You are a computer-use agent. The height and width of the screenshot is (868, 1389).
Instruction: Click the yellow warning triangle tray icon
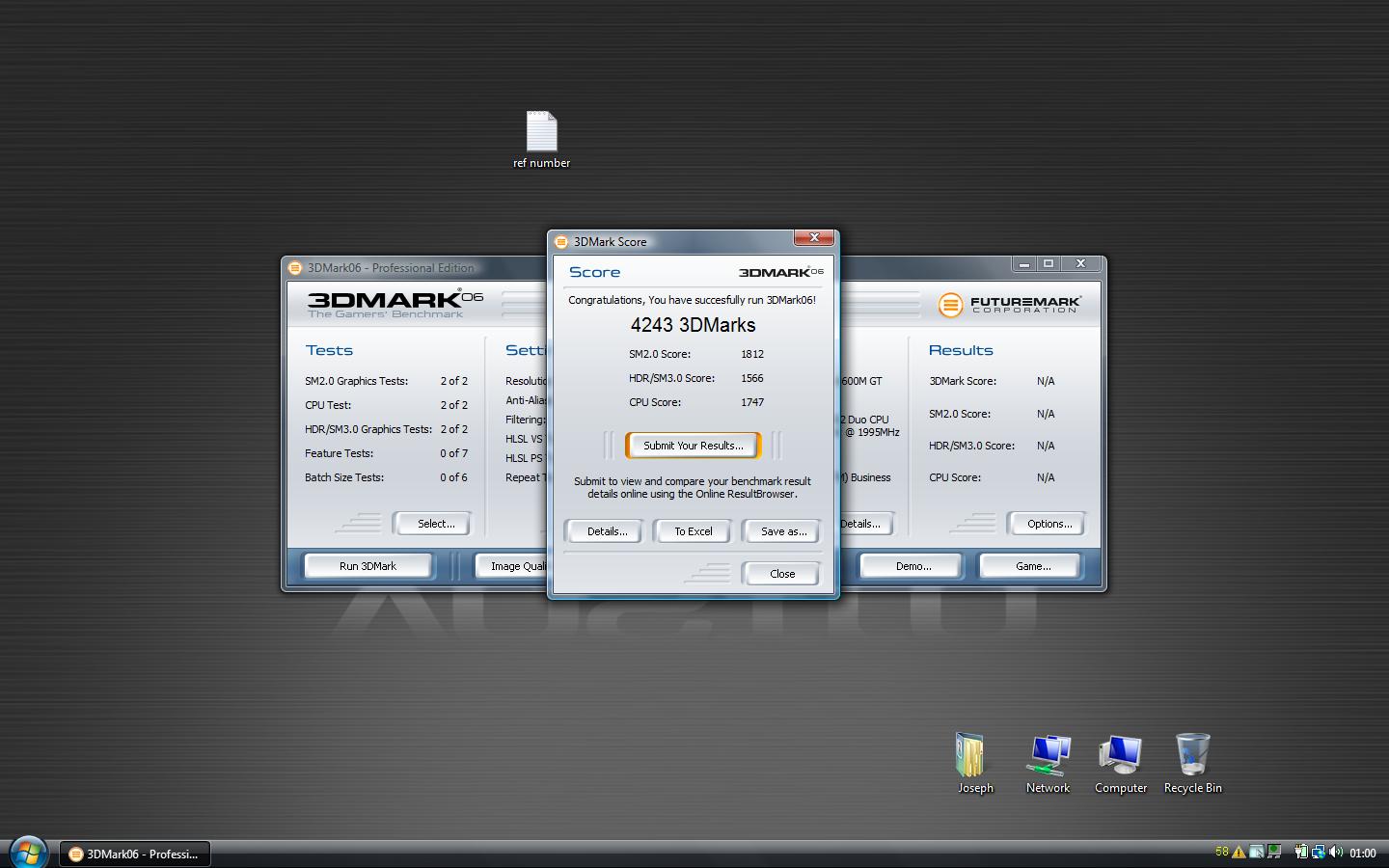coord(1239,853)
